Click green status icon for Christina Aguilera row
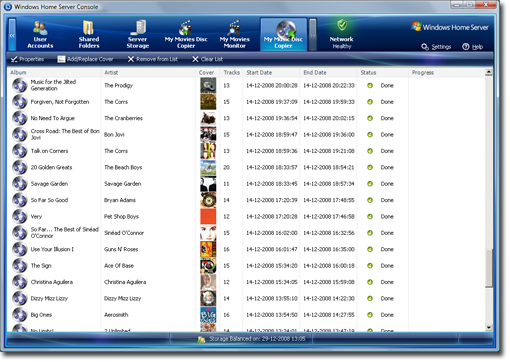The height and width of the screenshot is (362, 510). 370,282
